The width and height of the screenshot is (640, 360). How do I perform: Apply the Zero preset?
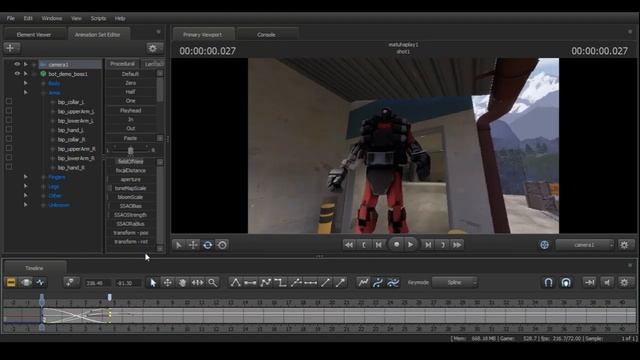[131, 83]
